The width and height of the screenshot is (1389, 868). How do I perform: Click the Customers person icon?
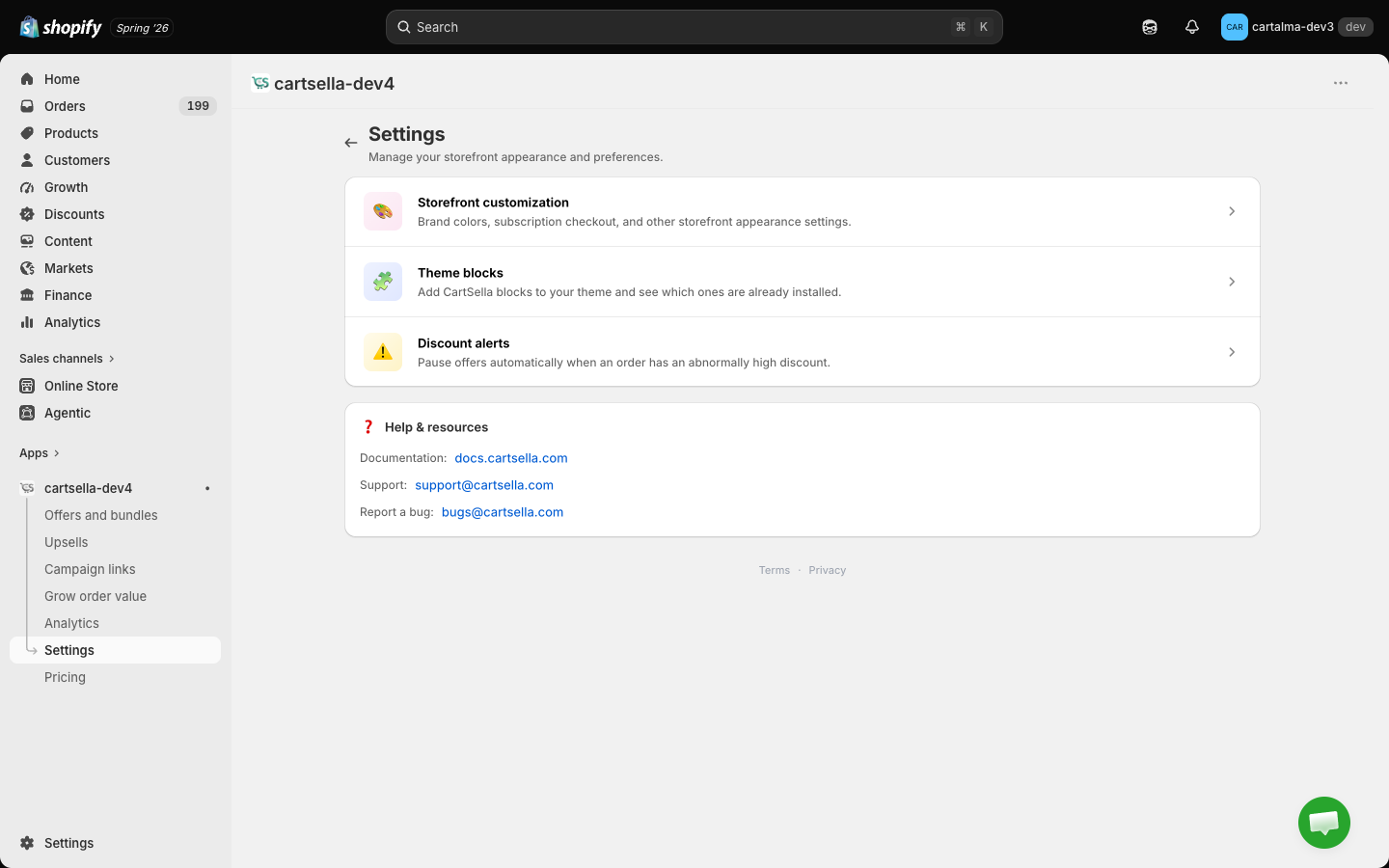[27, 160]
